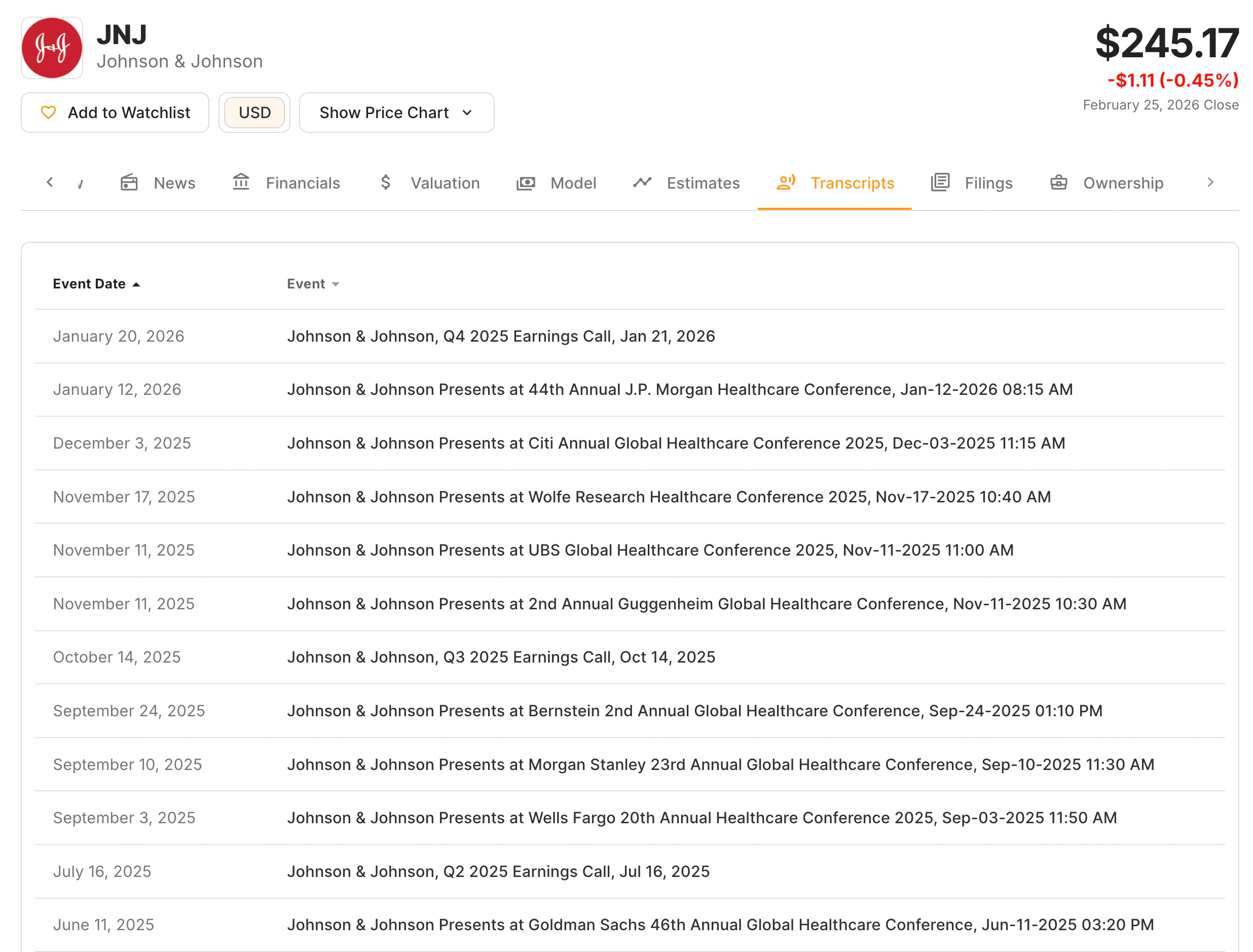Click the Add to Watchlist button
This screenshot has height=952, width=1253.
115,112
